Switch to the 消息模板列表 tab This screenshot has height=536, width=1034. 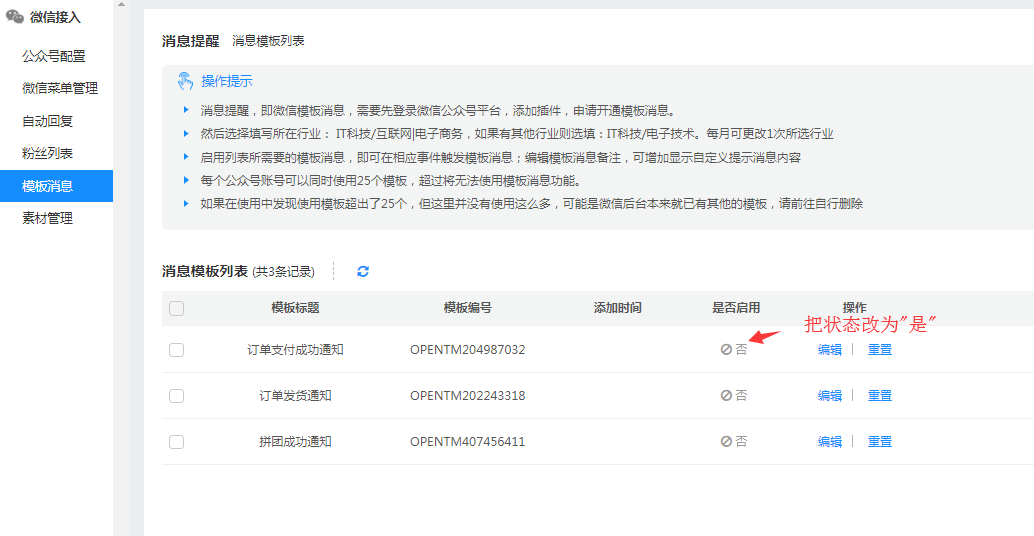[x=268, y=41]
